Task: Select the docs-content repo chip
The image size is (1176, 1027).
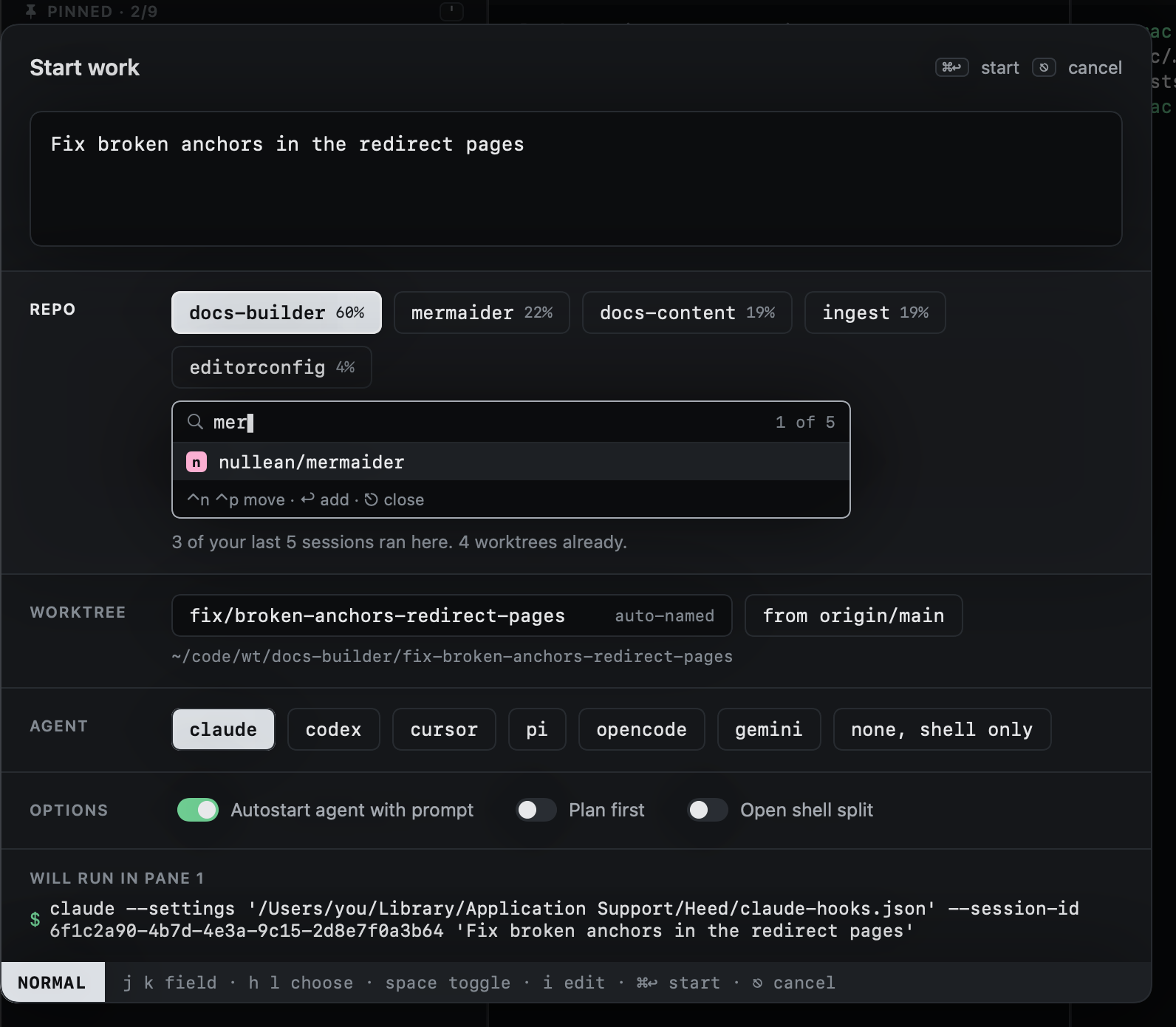Action: pyautogui.click(x=687, y=313)
